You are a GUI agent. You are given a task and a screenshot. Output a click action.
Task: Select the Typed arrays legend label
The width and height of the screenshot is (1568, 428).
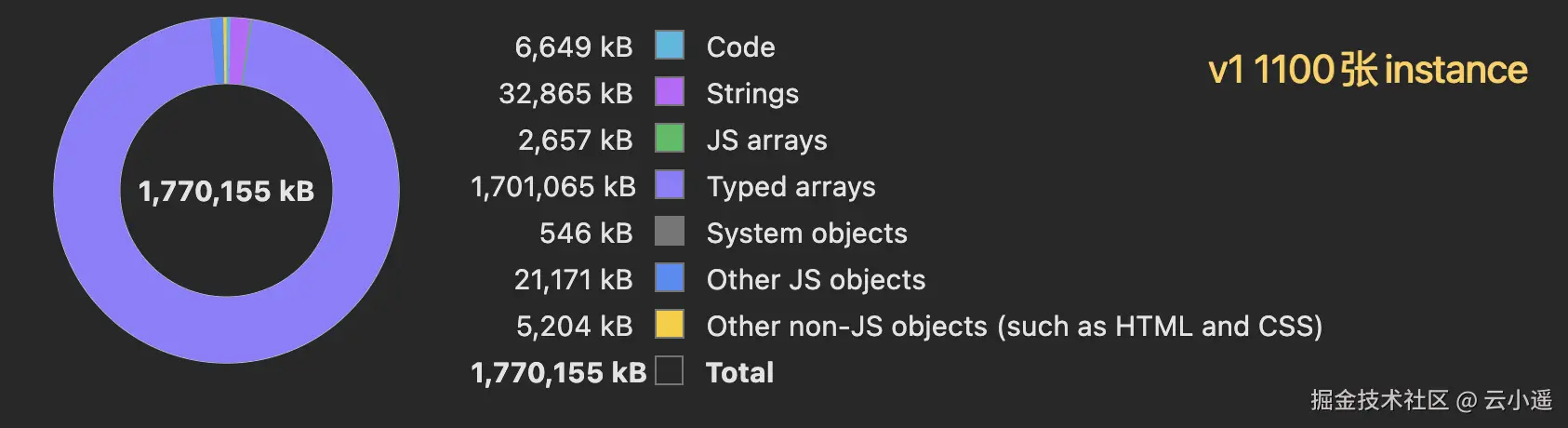791,186
